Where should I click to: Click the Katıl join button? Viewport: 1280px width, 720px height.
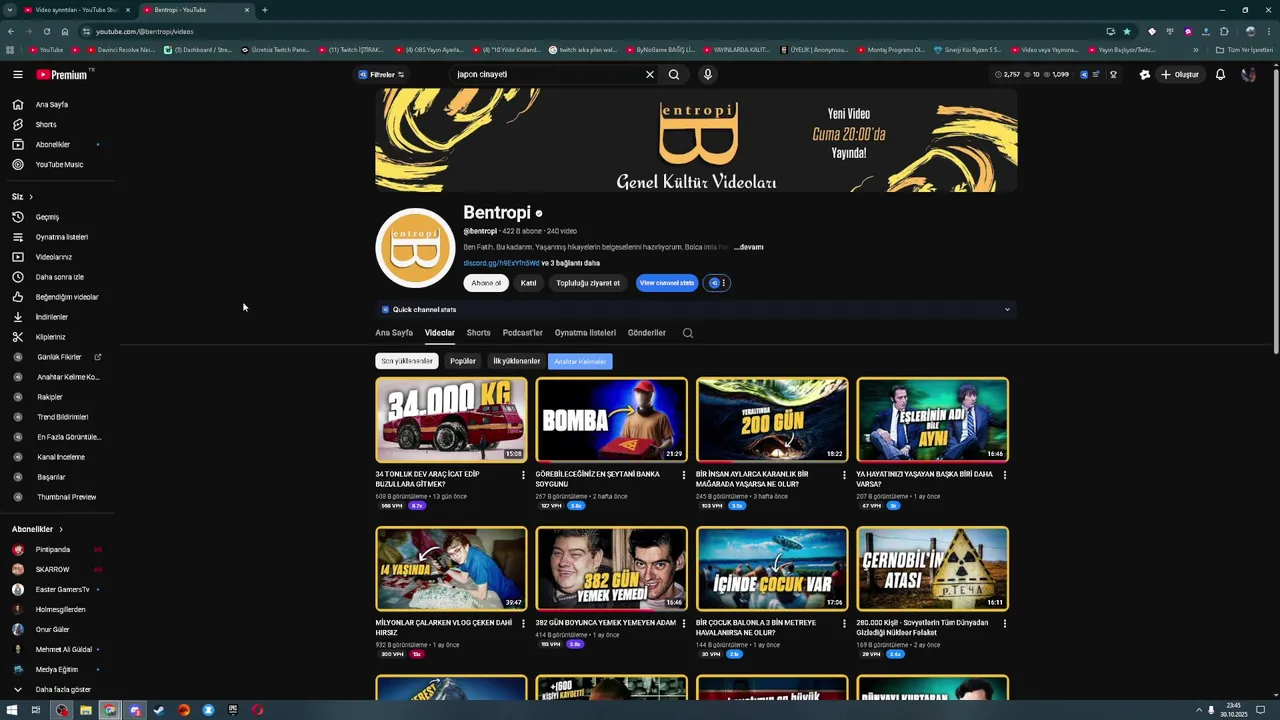tap(528, 283)
